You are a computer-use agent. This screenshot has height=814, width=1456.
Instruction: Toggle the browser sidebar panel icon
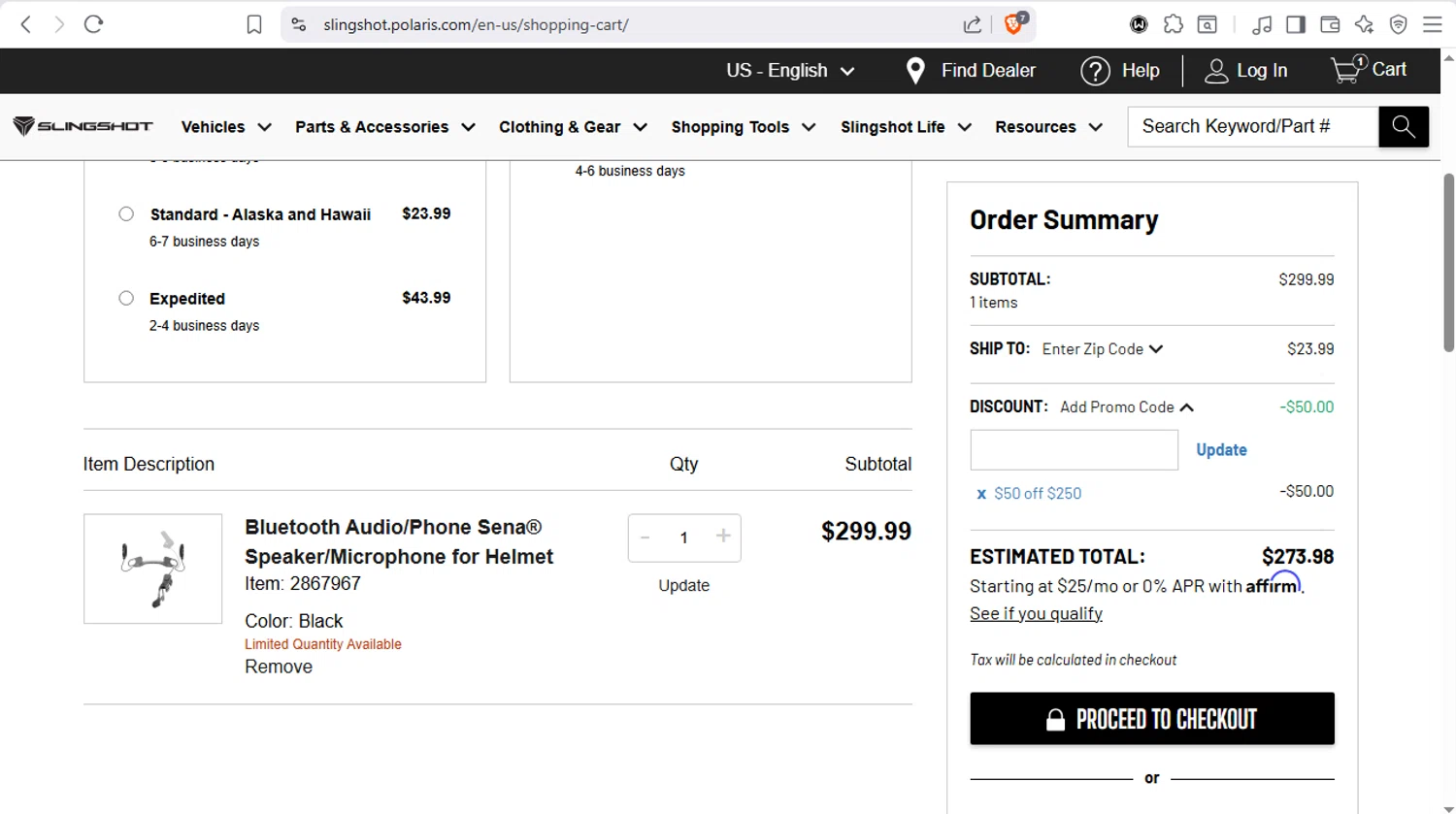[x=1296, y=24]
